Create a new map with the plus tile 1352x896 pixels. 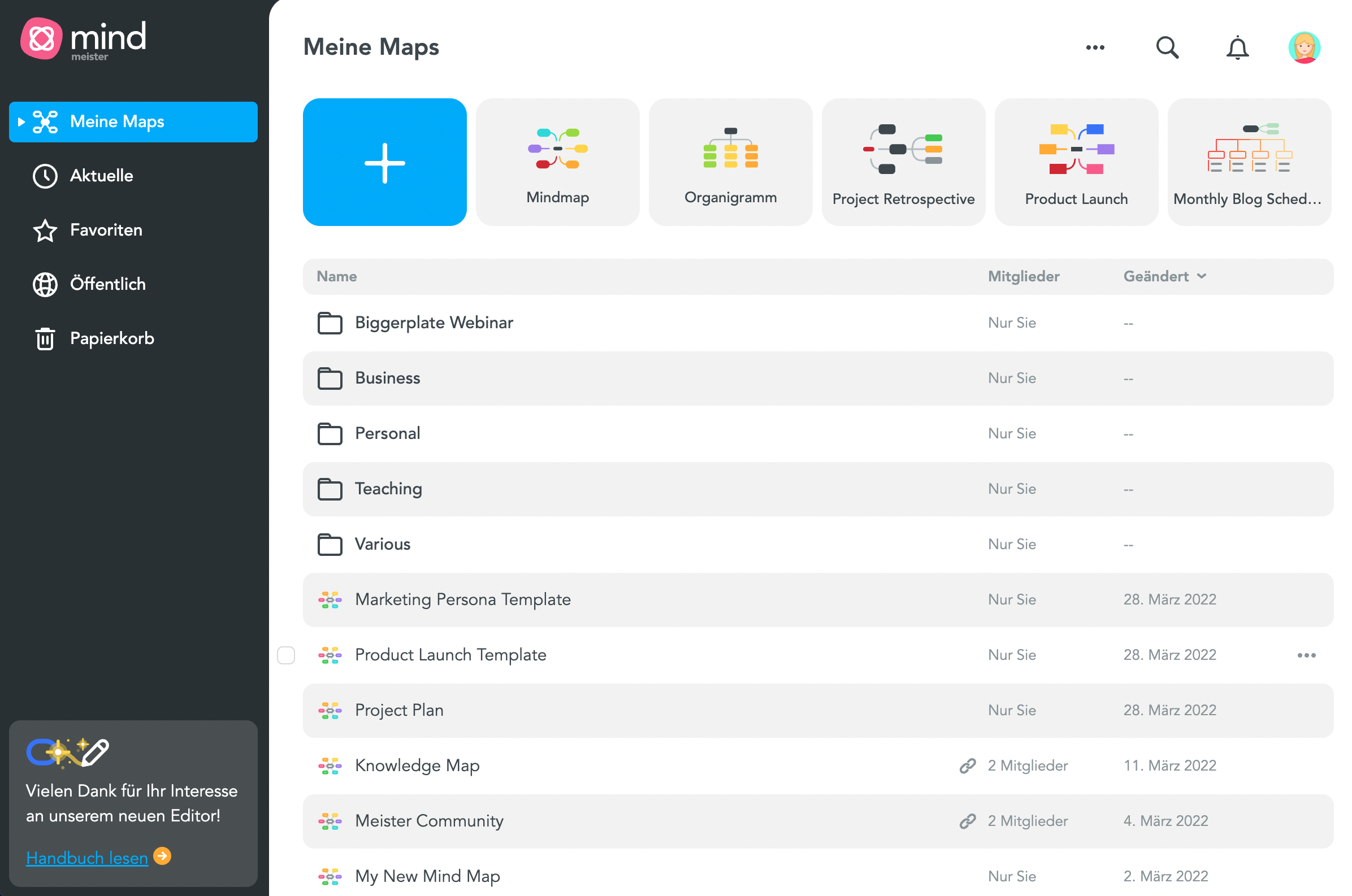(384, 162)
